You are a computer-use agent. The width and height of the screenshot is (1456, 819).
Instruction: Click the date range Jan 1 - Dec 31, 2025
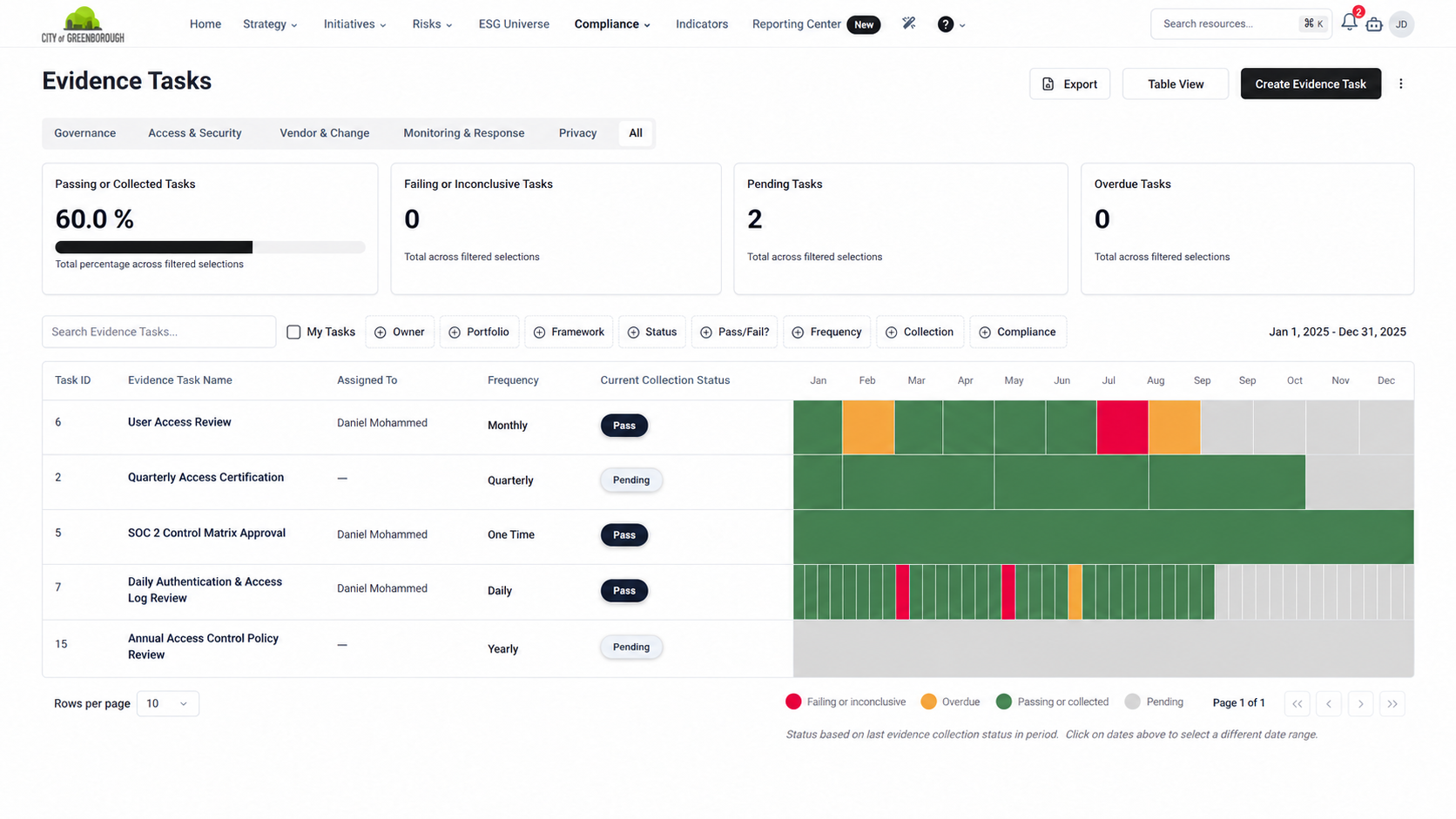coord(1338,332)
